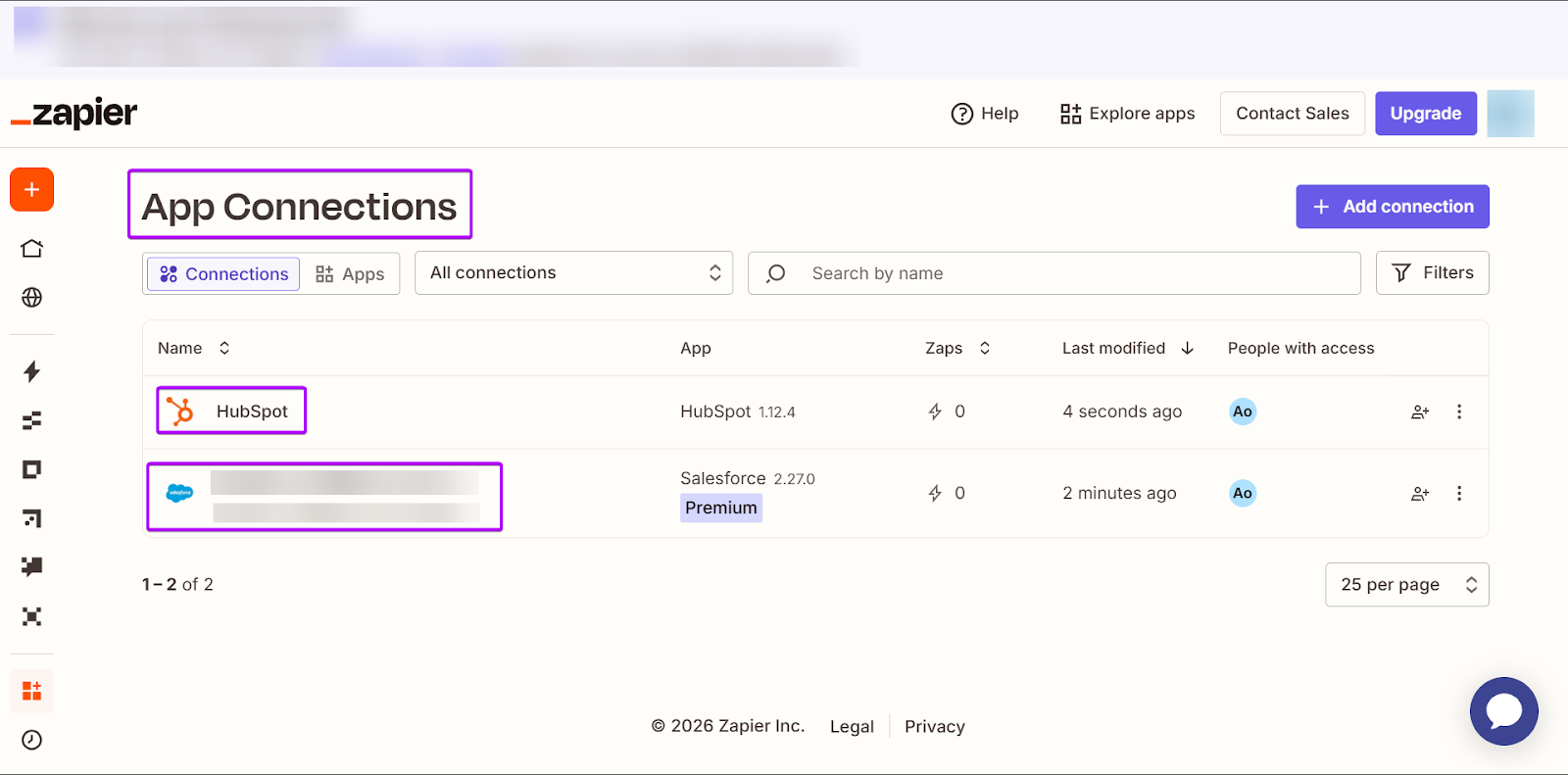Click the '1–2 of 2' pagination text

pos(177,584)
